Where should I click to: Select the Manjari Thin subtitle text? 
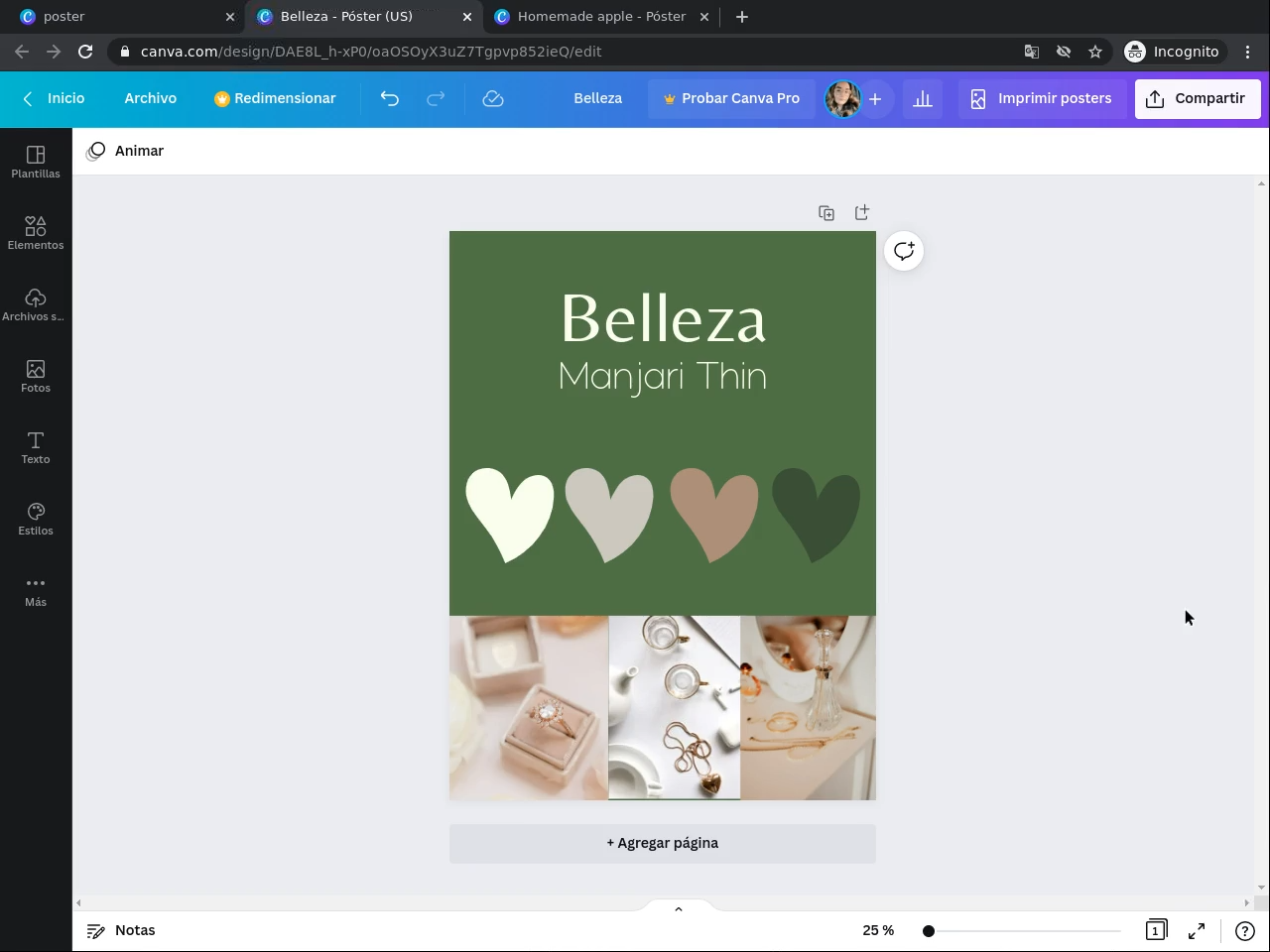point(663,376)
